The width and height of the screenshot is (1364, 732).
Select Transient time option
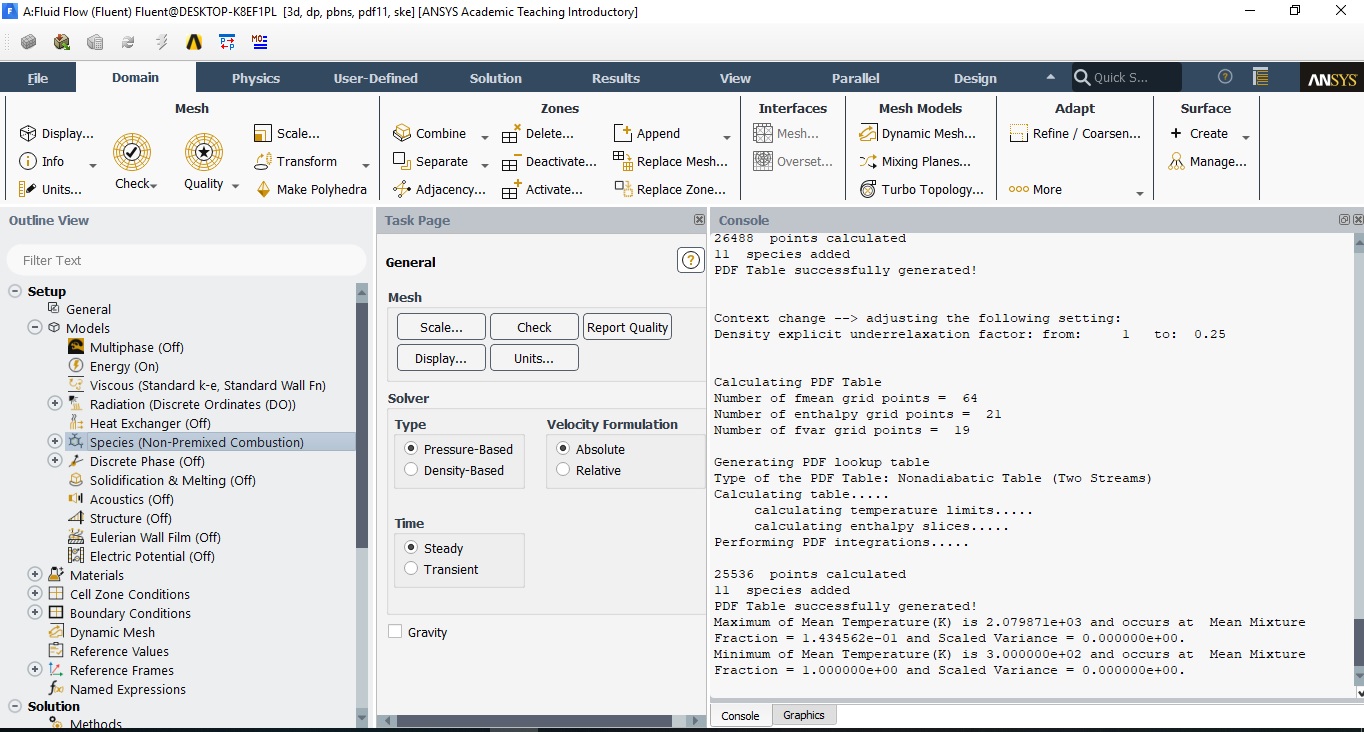click(411, 568)
